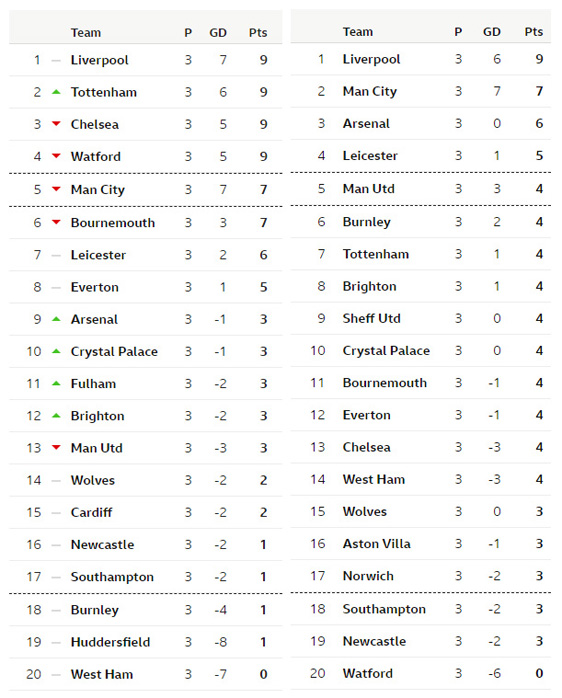Click the green up arrow beside Fulham
Viewport: 562px width, 698px height.
pyautogui.click(x=56, y=383)
